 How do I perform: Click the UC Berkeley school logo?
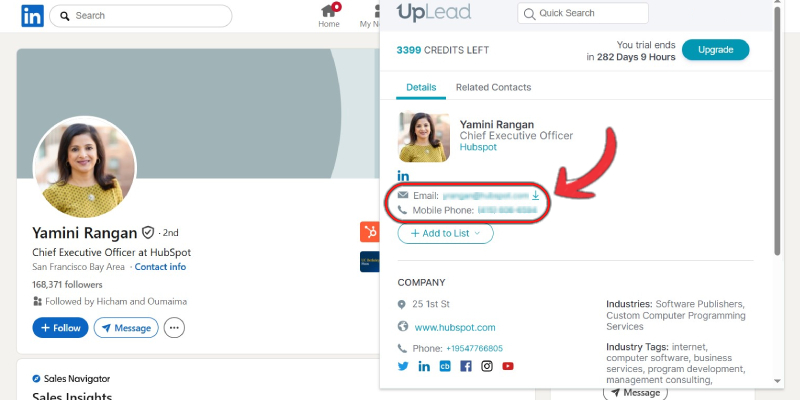[369, 261]
